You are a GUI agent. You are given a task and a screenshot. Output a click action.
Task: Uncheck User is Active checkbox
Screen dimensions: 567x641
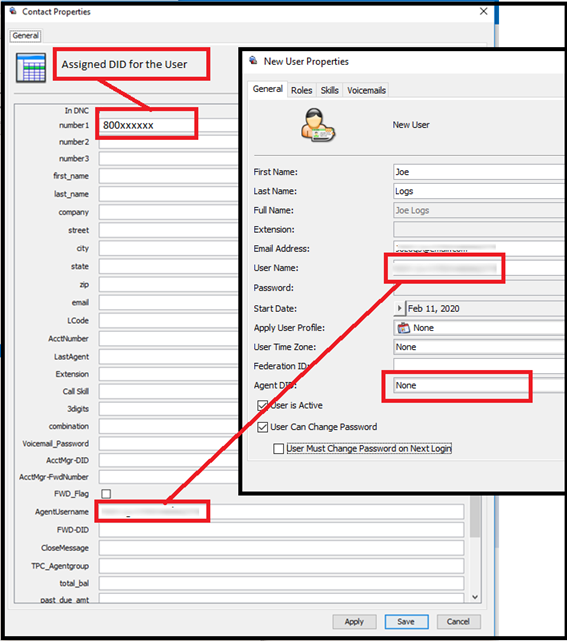pyautogui.click(x=262, y=405)
